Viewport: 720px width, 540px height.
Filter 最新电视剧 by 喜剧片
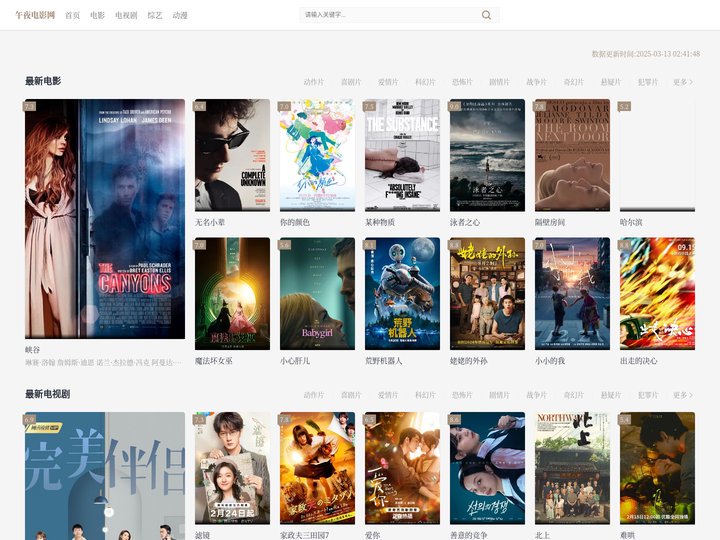[351, 395]
